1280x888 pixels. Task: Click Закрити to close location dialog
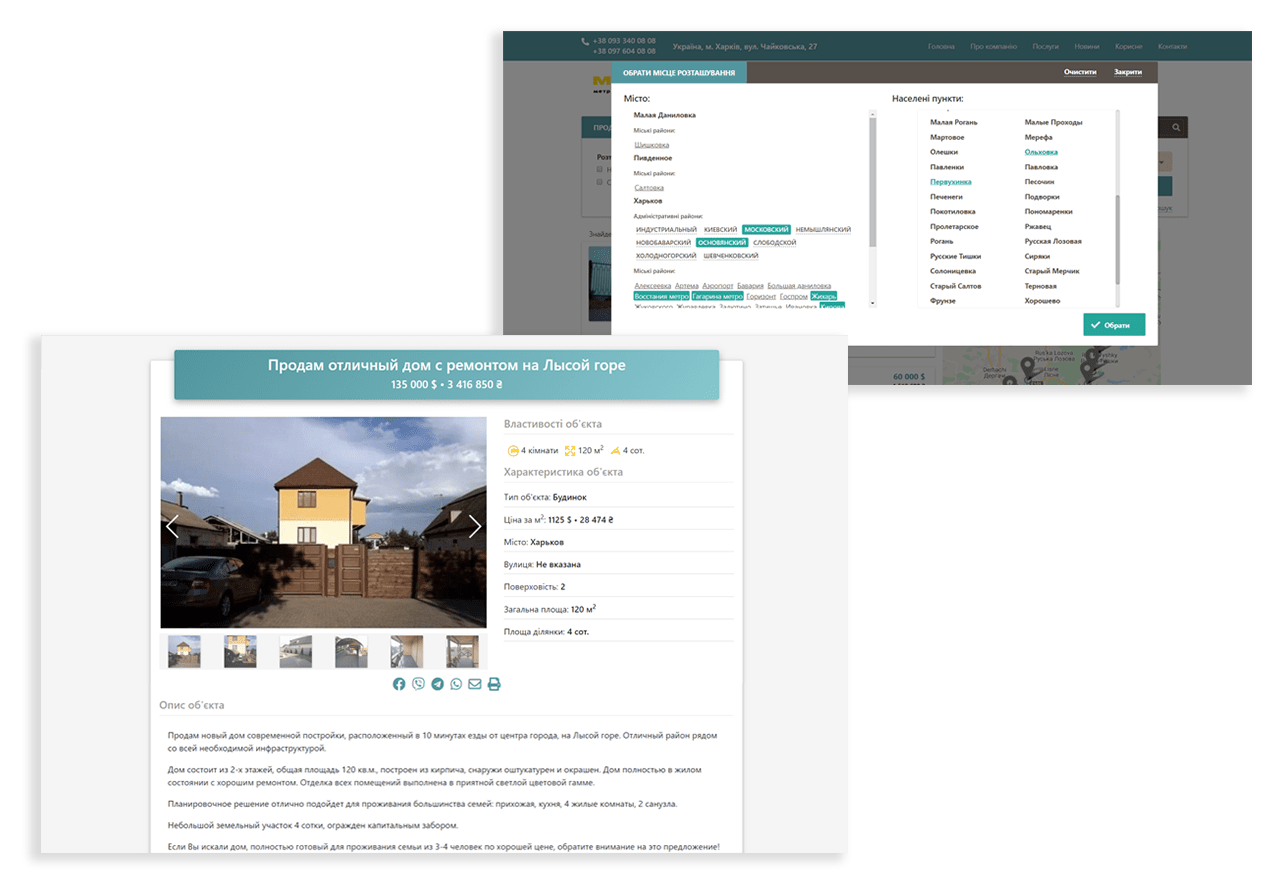click(x=1128, y=72)
